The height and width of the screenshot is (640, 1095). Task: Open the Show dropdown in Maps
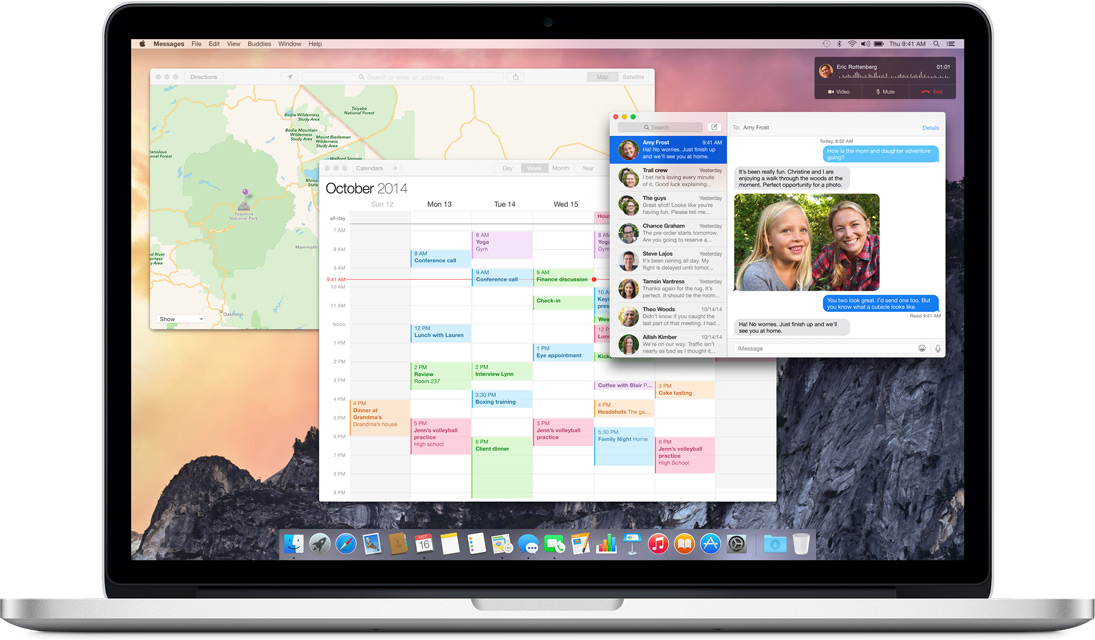tap(181, 319)
